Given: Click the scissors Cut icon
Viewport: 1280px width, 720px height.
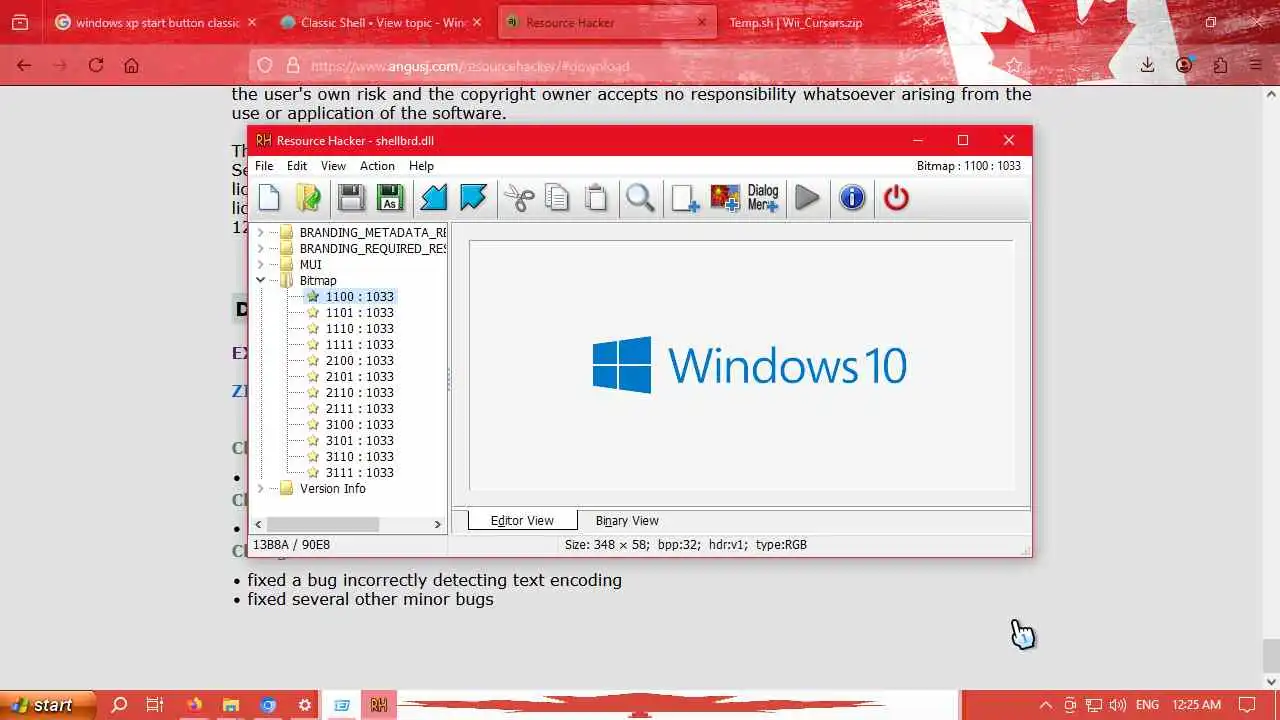Looking at the screenshot, I should [519, 198].
